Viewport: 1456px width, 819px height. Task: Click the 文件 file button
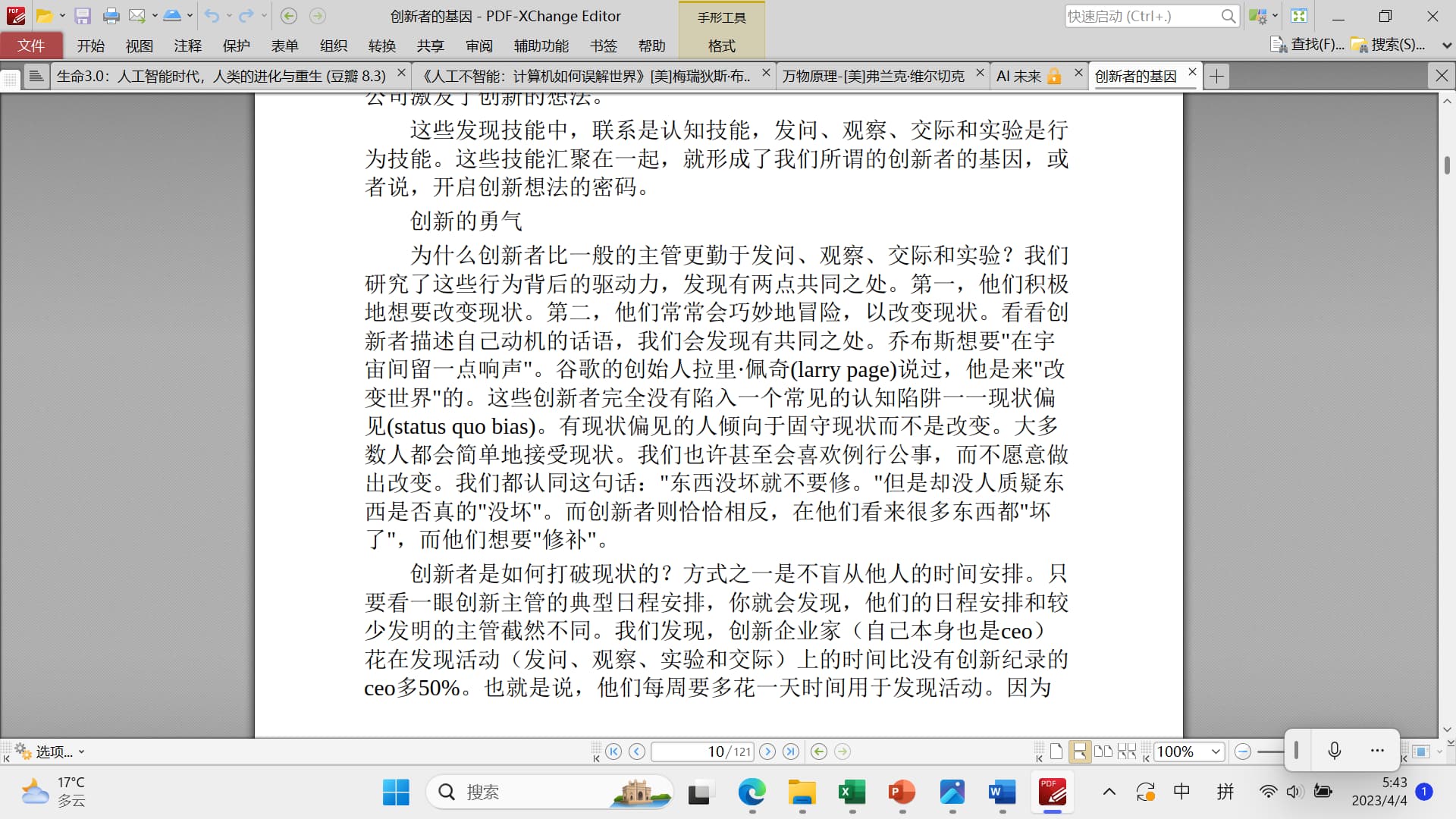click(x=31, y=45)
